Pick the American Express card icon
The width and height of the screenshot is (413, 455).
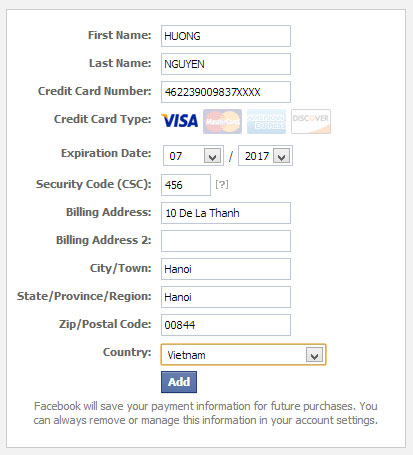click(x=266, y=121)
